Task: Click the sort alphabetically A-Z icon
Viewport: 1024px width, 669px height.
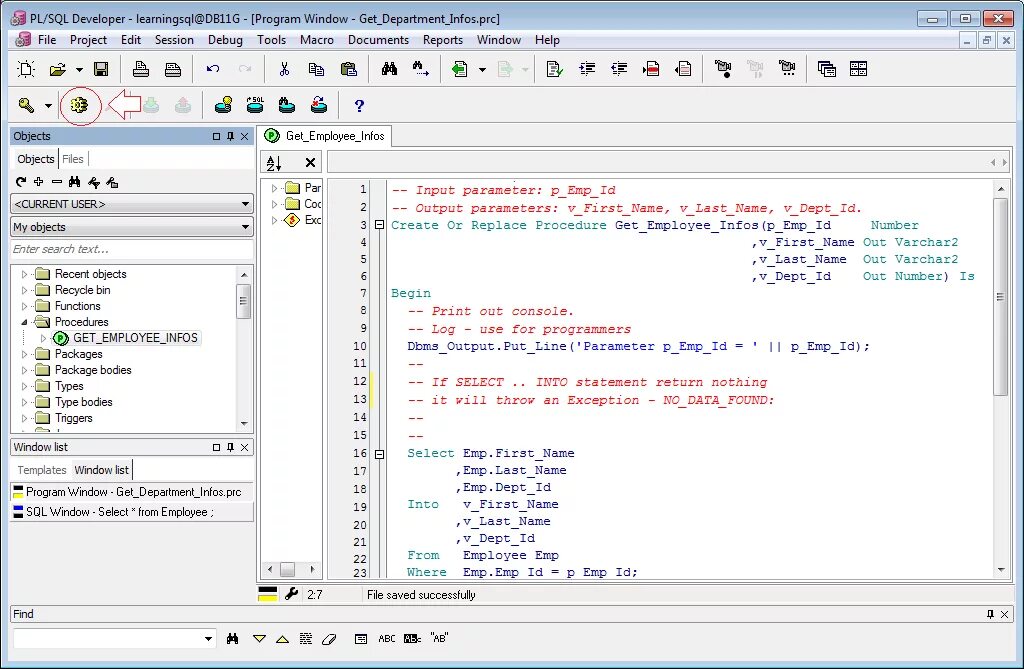Action: click(274, 163)
